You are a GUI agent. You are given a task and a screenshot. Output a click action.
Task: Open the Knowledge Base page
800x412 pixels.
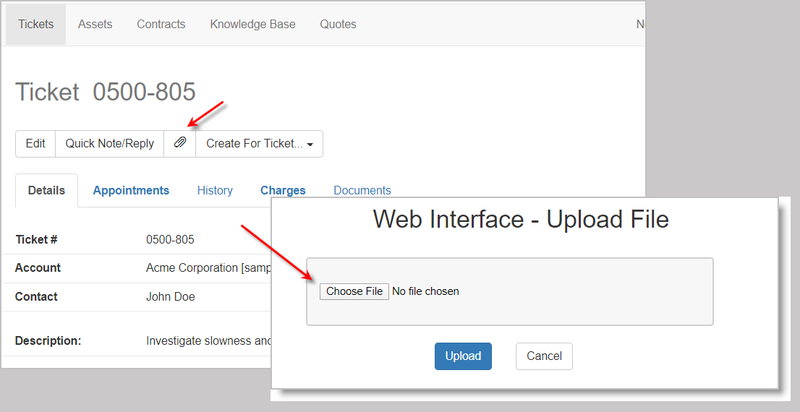252,24
